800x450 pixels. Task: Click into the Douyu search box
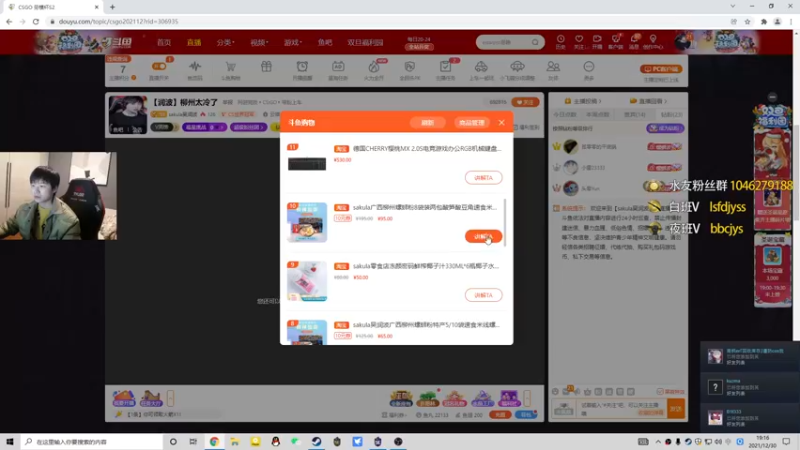tap(504, 42)
